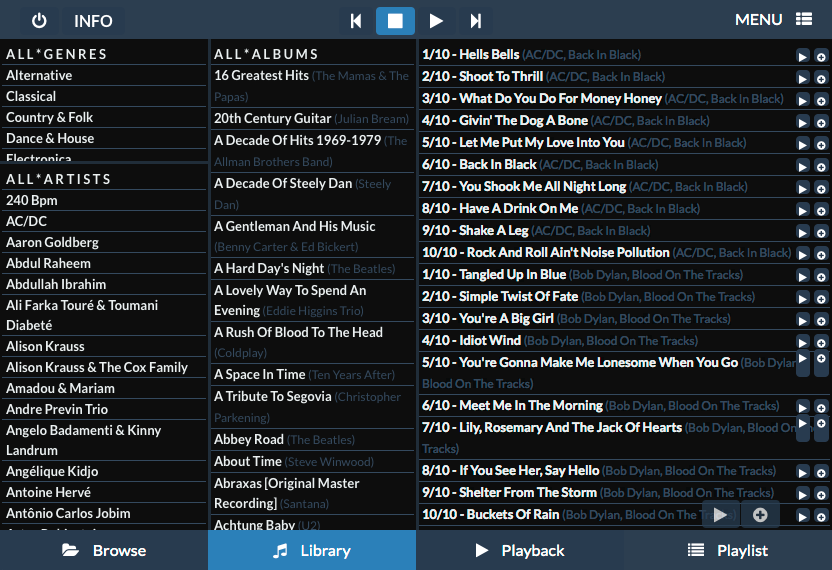The width and height of the screenshot is (832, 570).
Task: Play the track You're A Big Girl
Action: [x=802, y=321]
